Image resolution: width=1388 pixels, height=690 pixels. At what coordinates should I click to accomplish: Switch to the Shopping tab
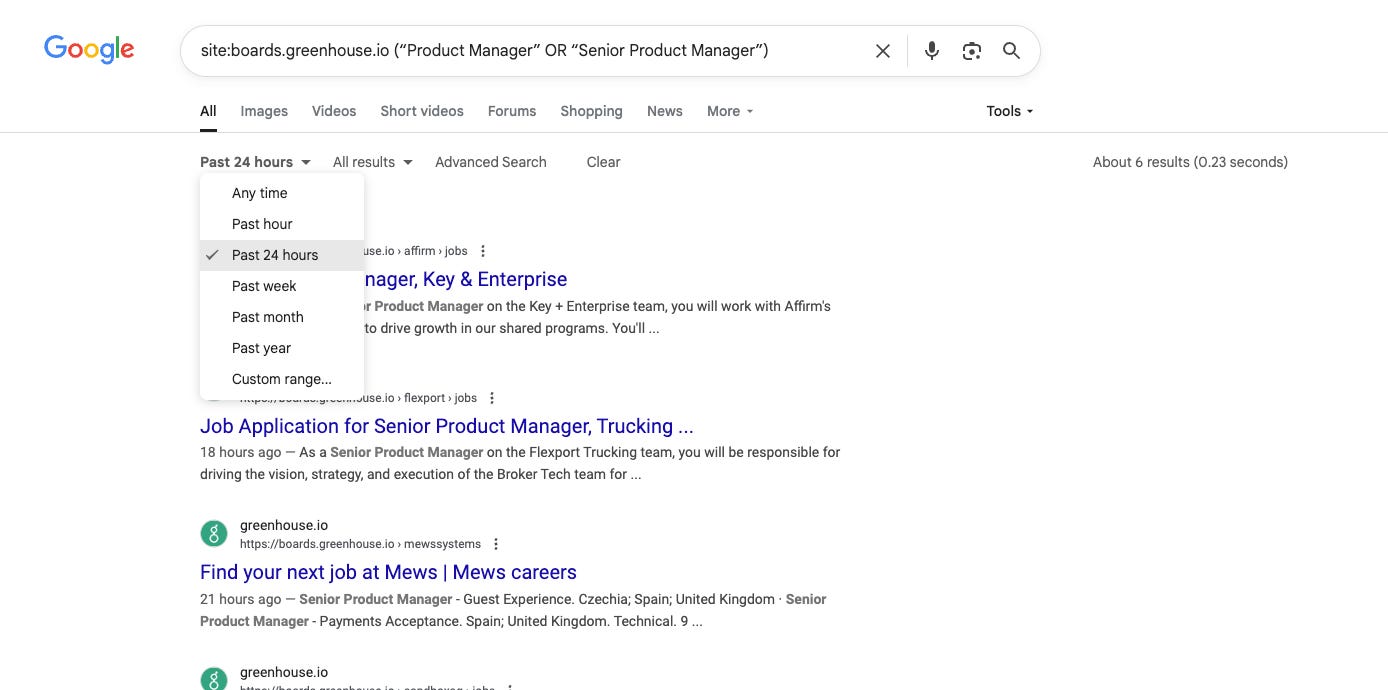pyautogui.click(x=591, y=111)
